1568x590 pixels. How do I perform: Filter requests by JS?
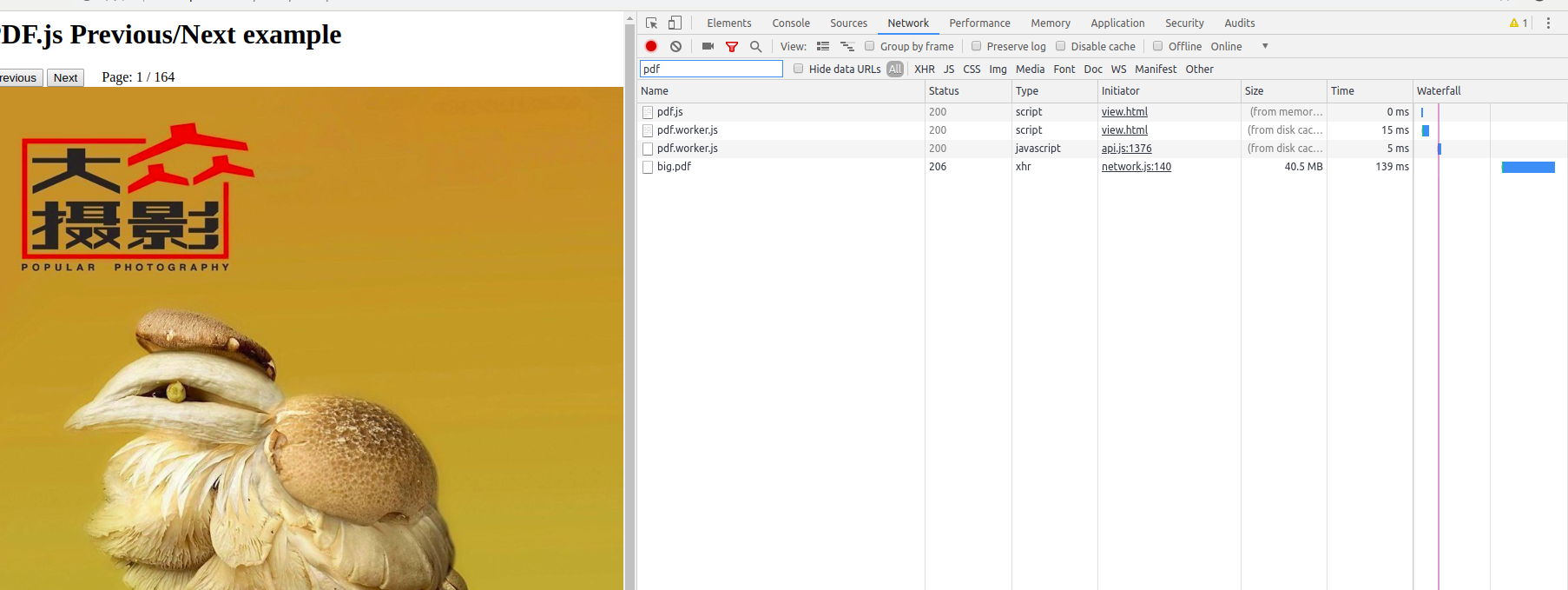[949, 69]
